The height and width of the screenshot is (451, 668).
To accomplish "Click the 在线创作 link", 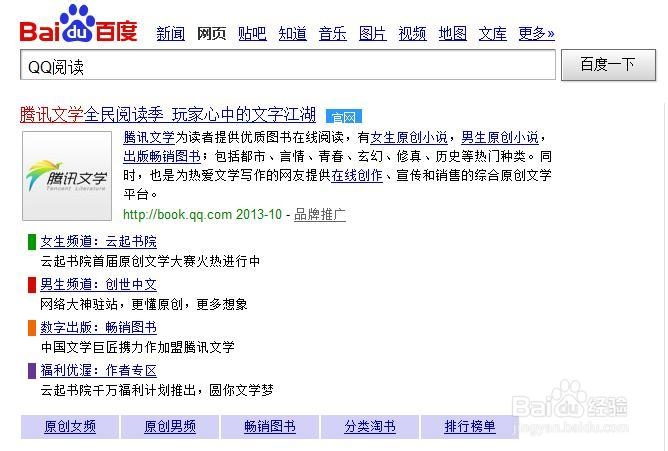I will pos(357,175).
